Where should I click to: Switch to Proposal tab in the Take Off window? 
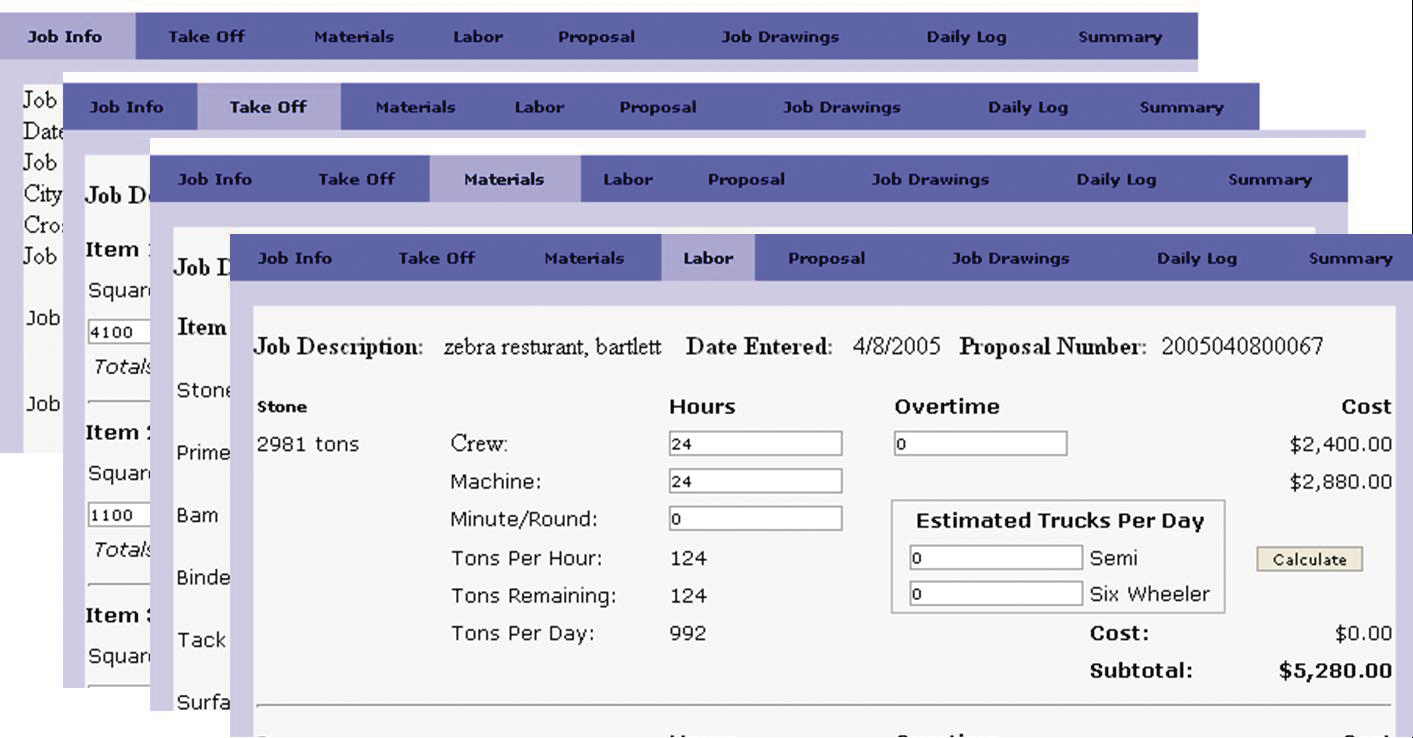(x=658, y=107)
